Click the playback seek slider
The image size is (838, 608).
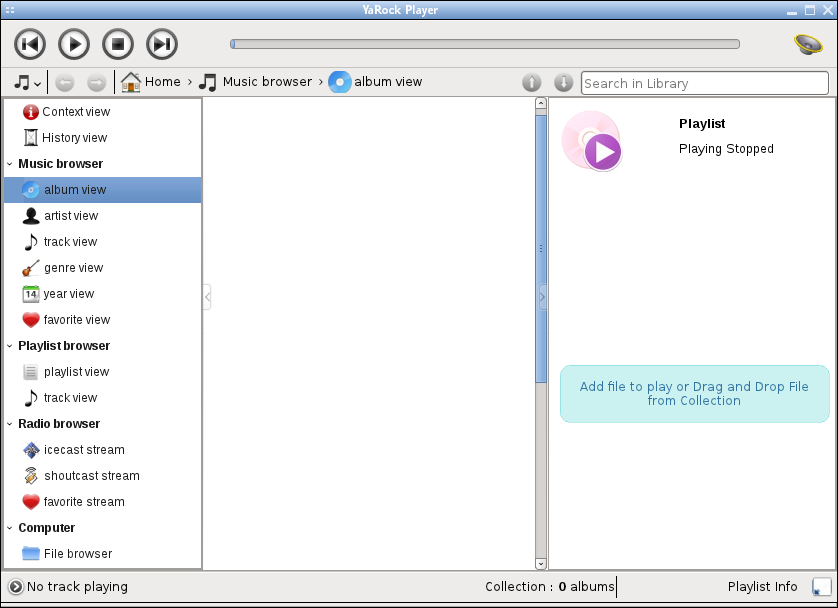click(x=485, y=44)
